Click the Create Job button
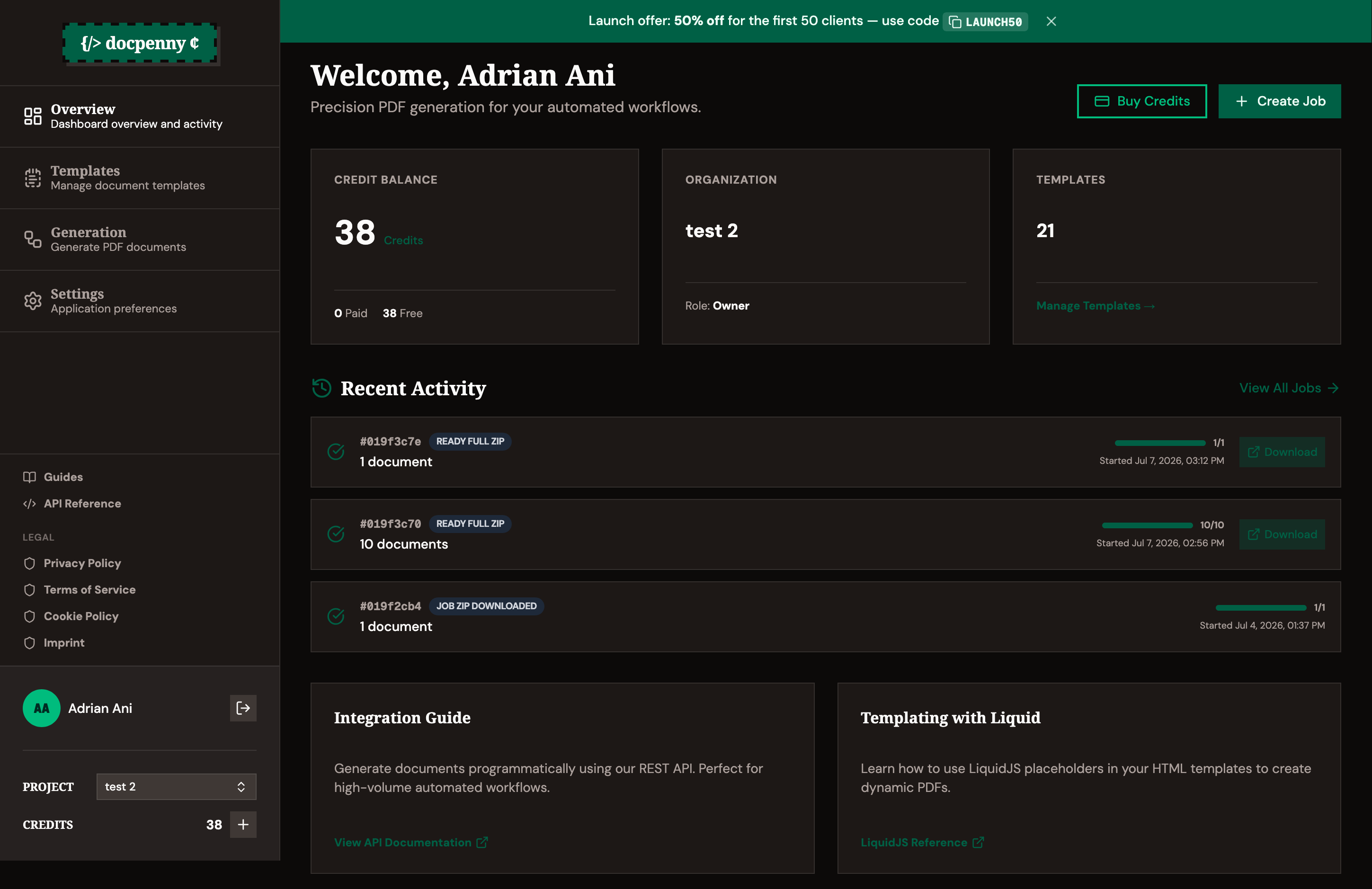Viewport: 1372px width, 889px height. tap(1279, 101)
